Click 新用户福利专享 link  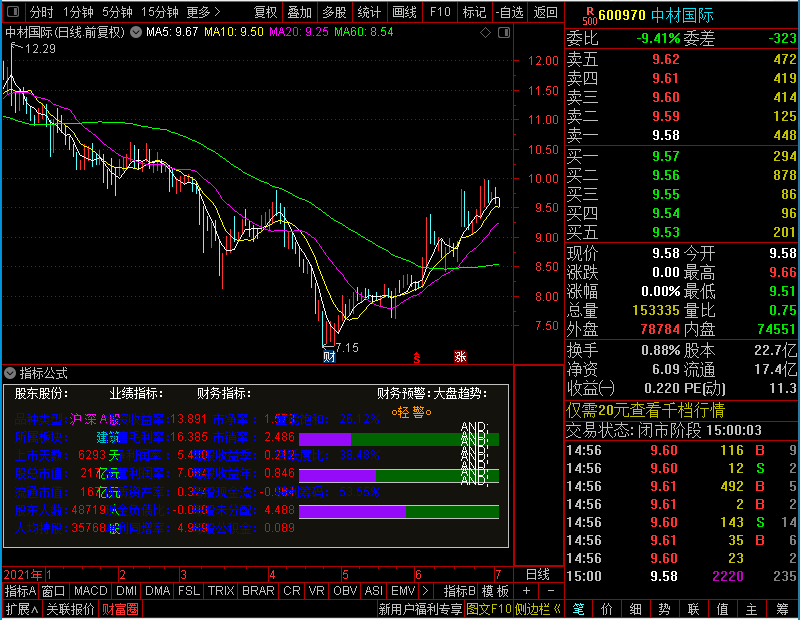pos(420,609)
